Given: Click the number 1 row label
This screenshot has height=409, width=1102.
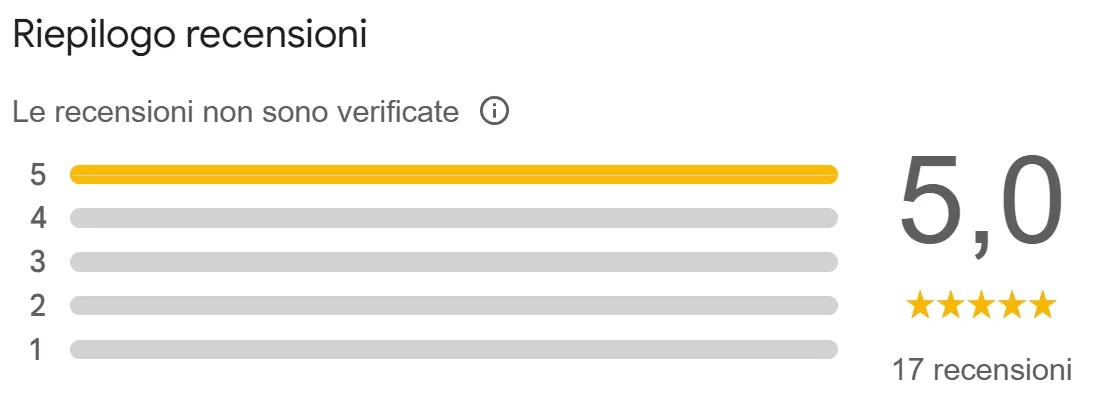Looking at the screenshot, I should click(x=37, y=349).
